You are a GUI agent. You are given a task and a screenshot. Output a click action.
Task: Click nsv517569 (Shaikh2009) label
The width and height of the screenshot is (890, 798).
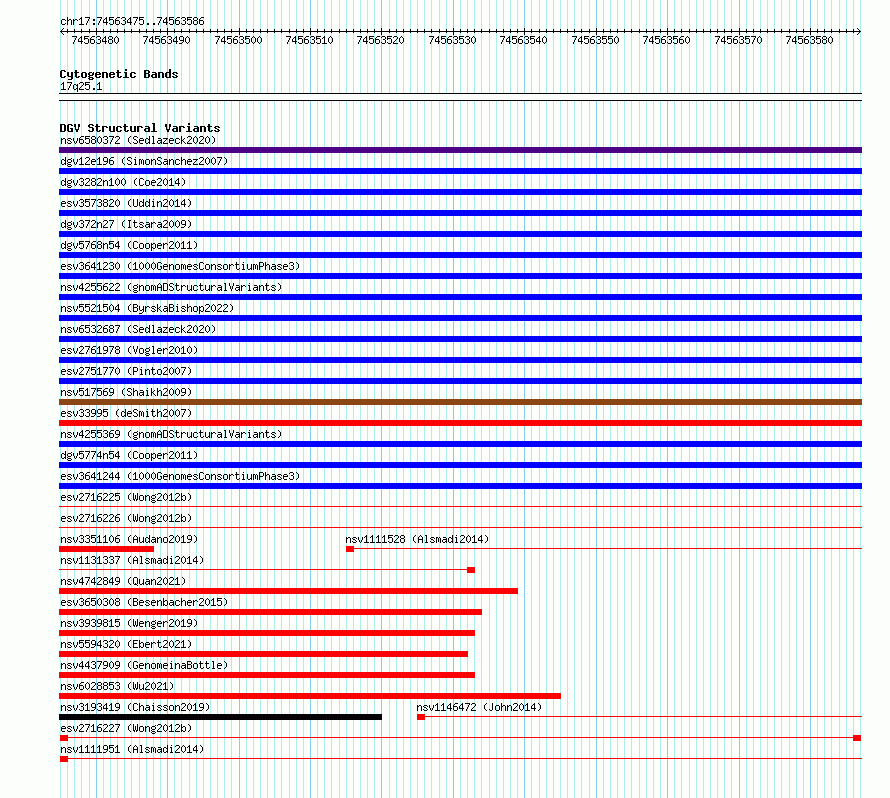tap(126, 392)
